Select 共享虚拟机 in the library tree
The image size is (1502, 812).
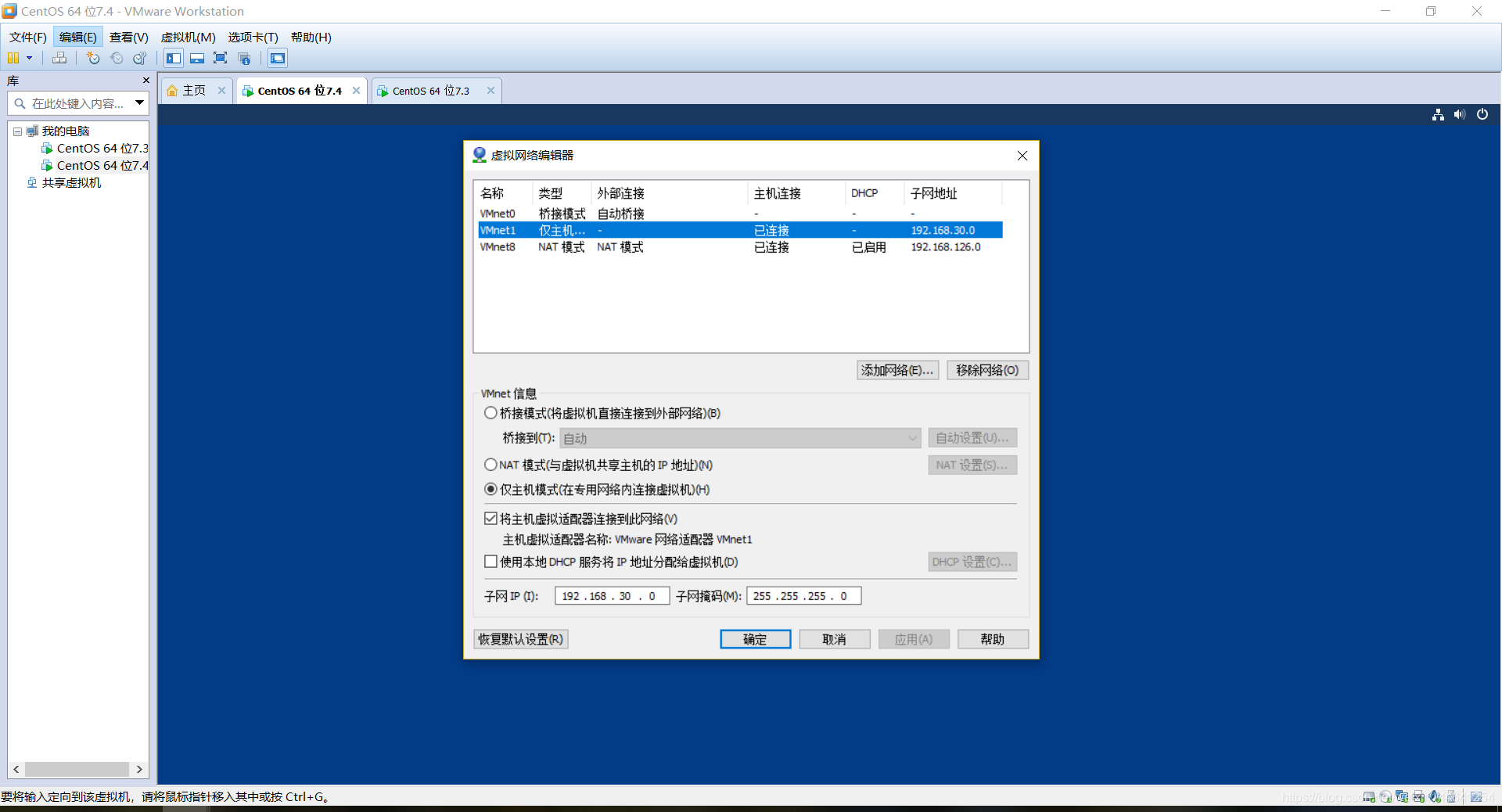pyautogui.click(x=64, y=182)
